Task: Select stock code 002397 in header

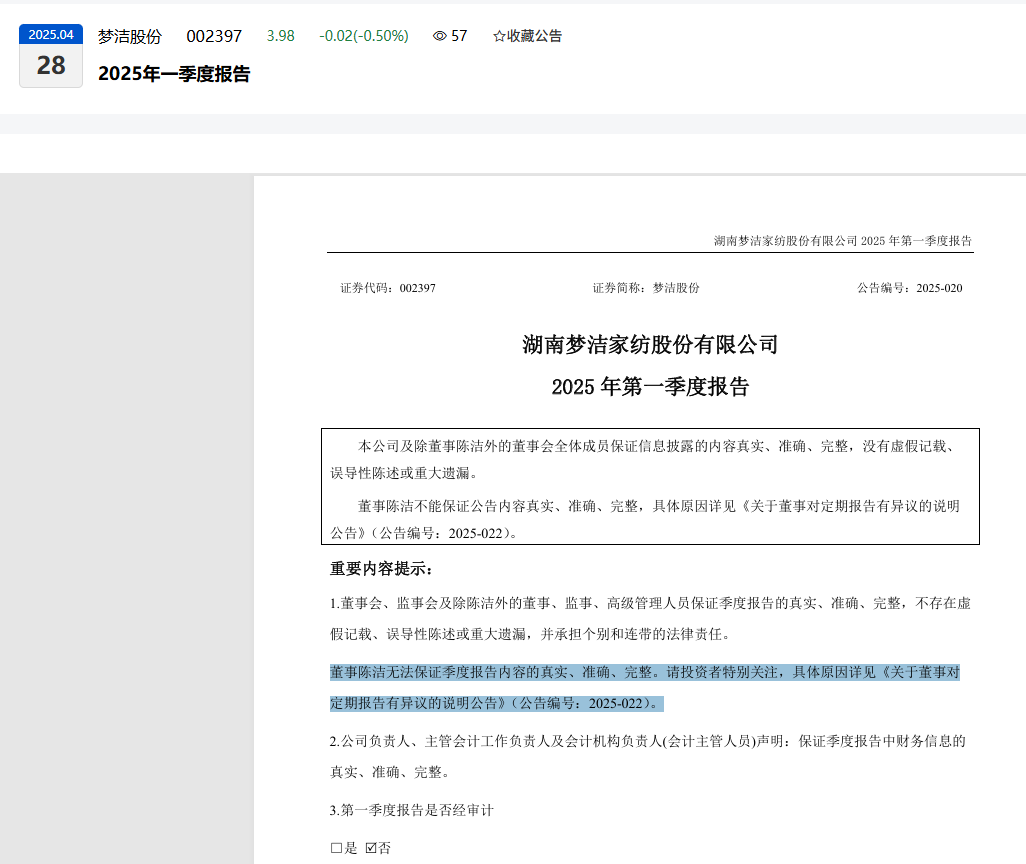Action: 214,37
